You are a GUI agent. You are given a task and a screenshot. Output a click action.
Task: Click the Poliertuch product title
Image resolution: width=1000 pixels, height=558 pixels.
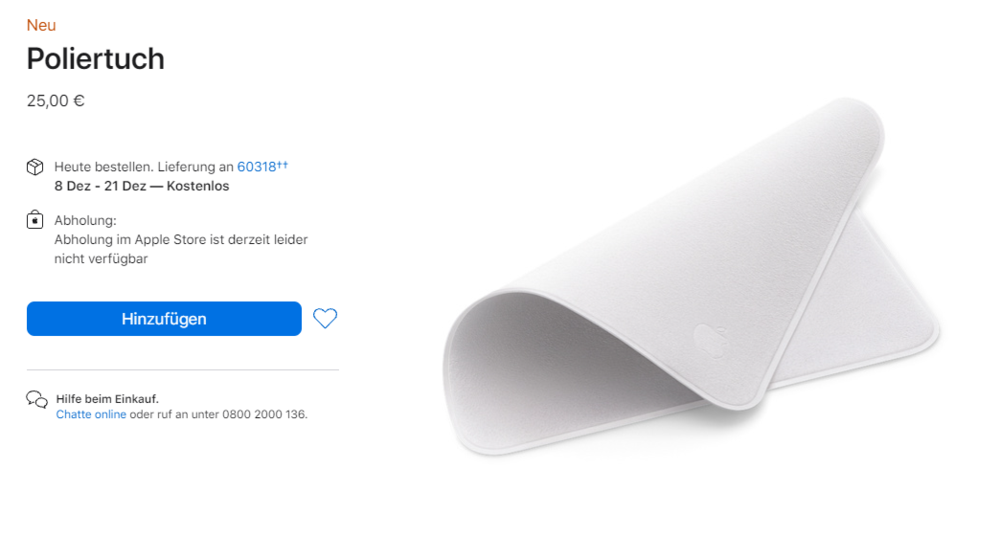(96, 59)
